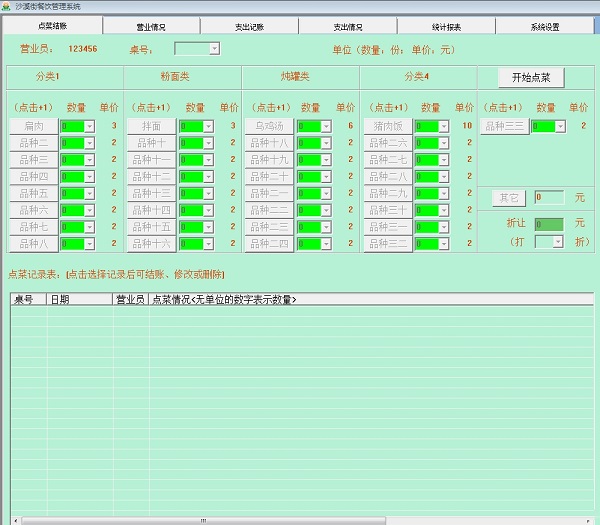Switch to the 营业情况 tab
Image resolution: width=600 pixels, height=525 pixels.
(151, 26)
